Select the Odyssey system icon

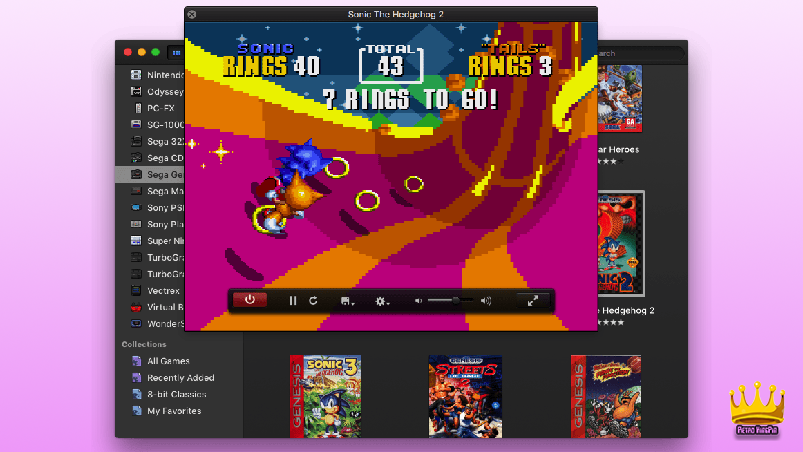(x=136, y=92)
